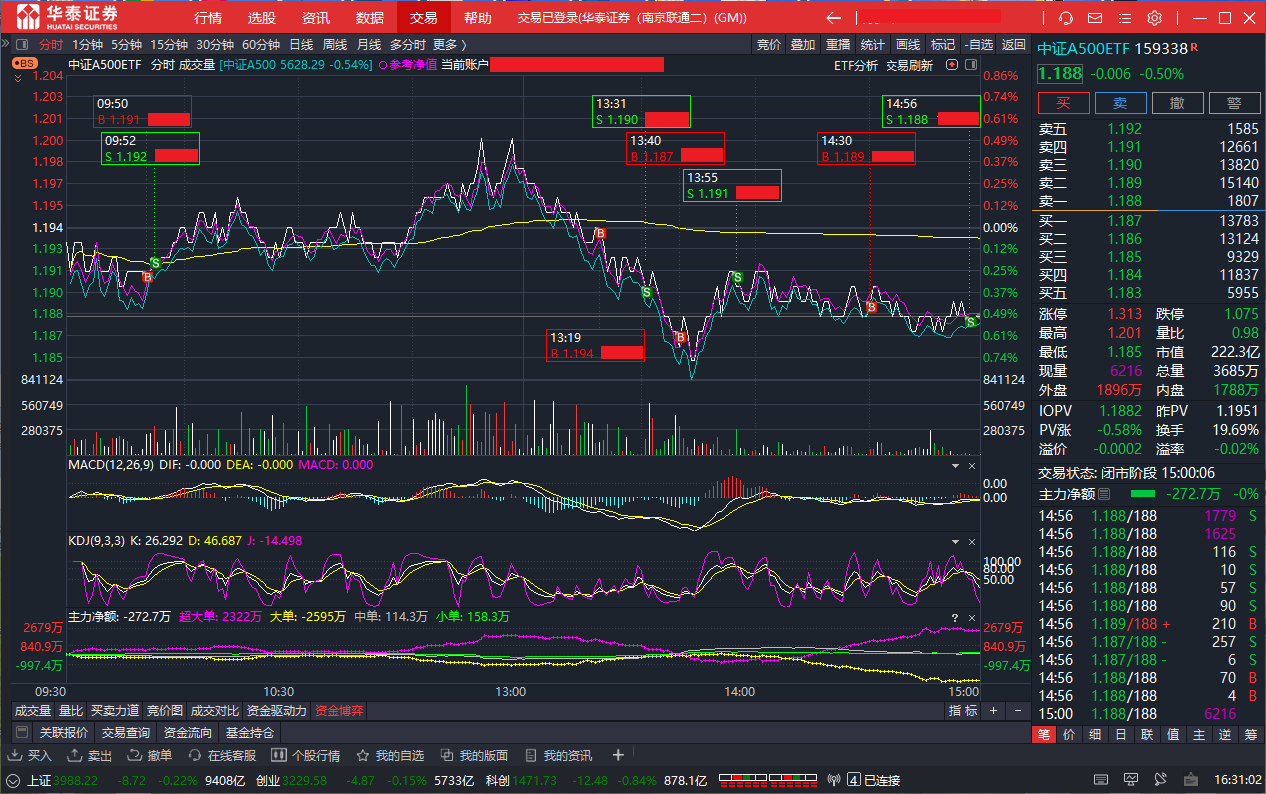The image size is (1266, 794).
Task: Open settings gear in the title bar
Action: pyautogui.click(x=1154, y=18)
